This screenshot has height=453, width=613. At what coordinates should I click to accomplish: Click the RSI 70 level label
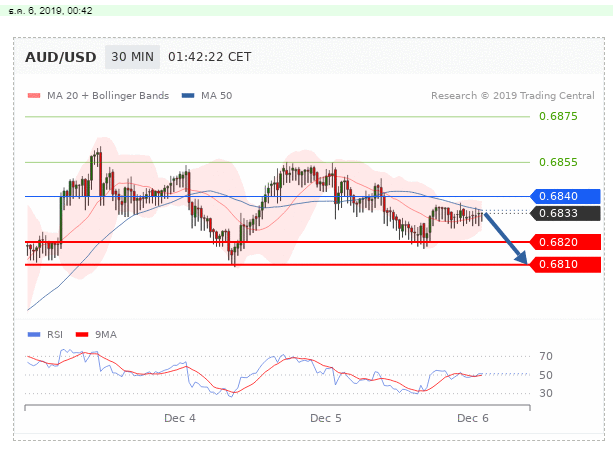click(x=546, y=356)
